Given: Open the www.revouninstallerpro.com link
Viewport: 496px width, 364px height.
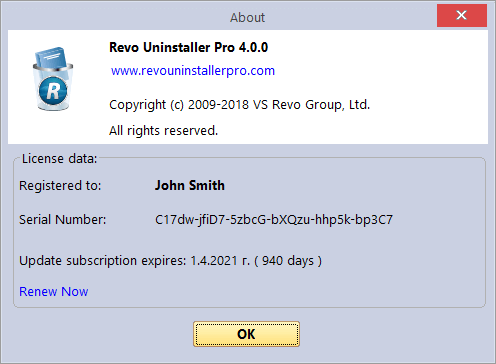Looking at the screenshot, I should pos(193,71).
